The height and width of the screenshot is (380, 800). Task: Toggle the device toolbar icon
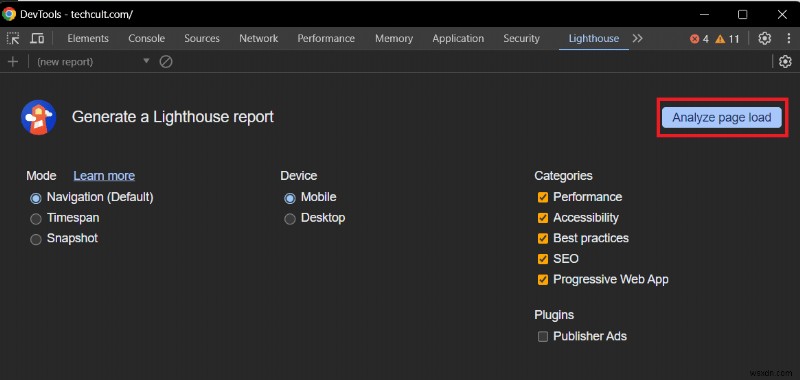pyautogui.click(x=37, y=39)
